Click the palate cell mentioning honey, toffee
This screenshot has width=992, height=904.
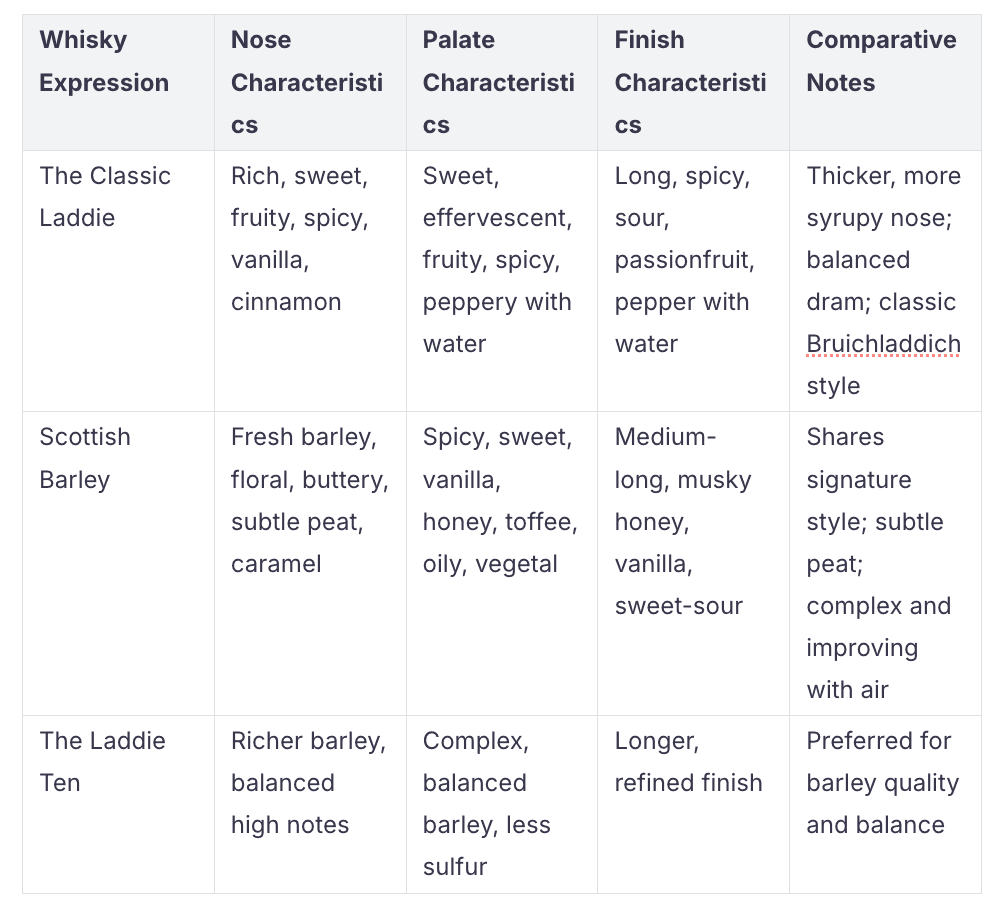pyautogui.click(x=499, y=500)
